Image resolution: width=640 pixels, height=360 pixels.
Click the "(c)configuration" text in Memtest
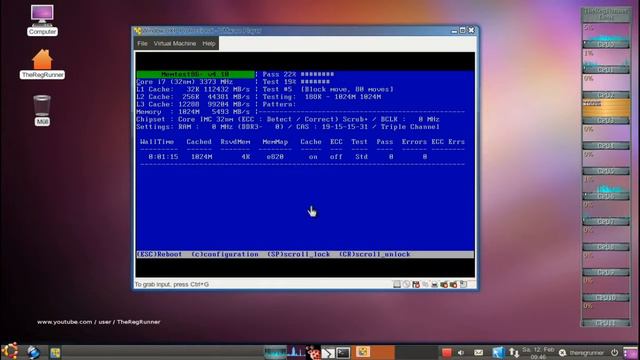click(x=224, y=254)
